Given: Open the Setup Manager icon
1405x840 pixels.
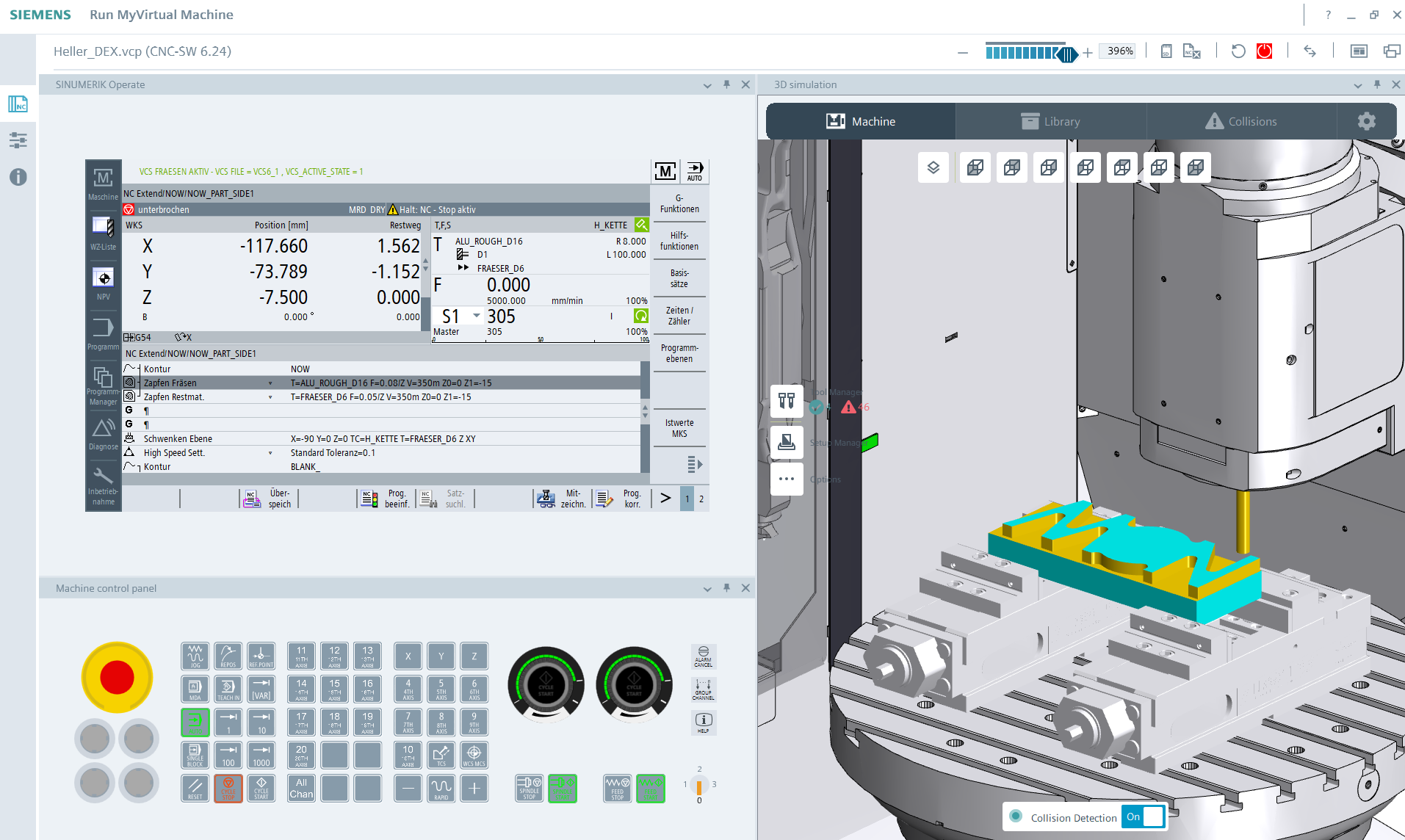Looking at the screenshot, I should click(x=787, y=442).
